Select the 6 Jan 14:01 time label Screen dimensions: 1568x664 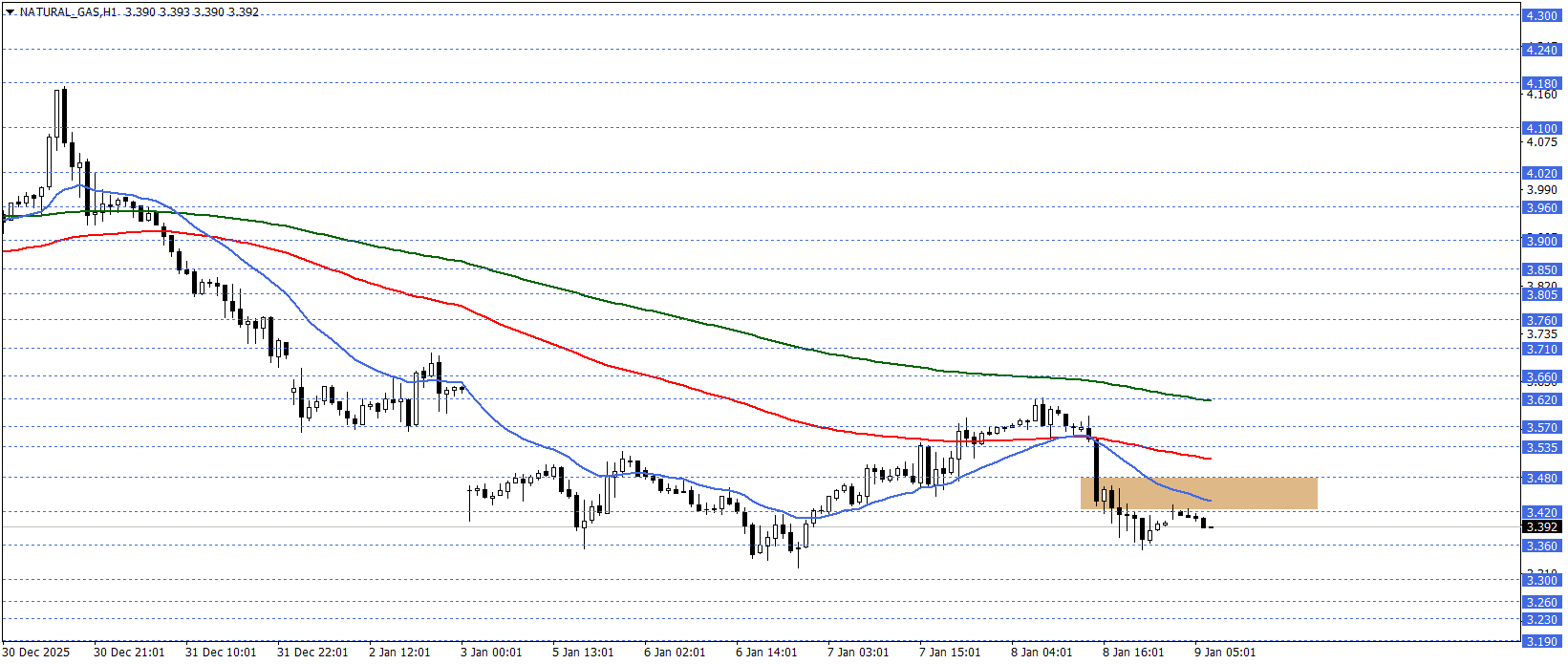pyautogui.click(x=766, y=653)
